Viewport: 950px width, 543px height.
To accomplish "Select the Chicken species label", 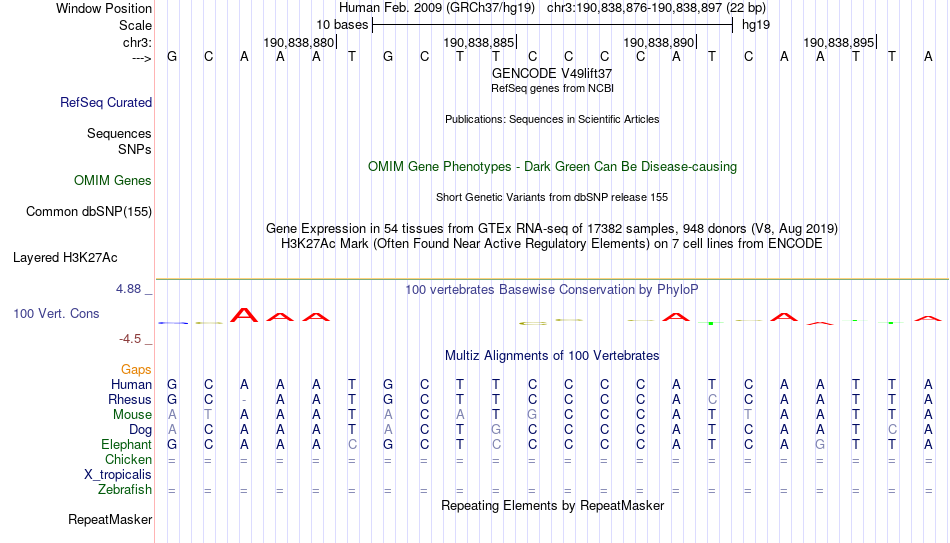I will pyautogui.click(x=128, y=459).
